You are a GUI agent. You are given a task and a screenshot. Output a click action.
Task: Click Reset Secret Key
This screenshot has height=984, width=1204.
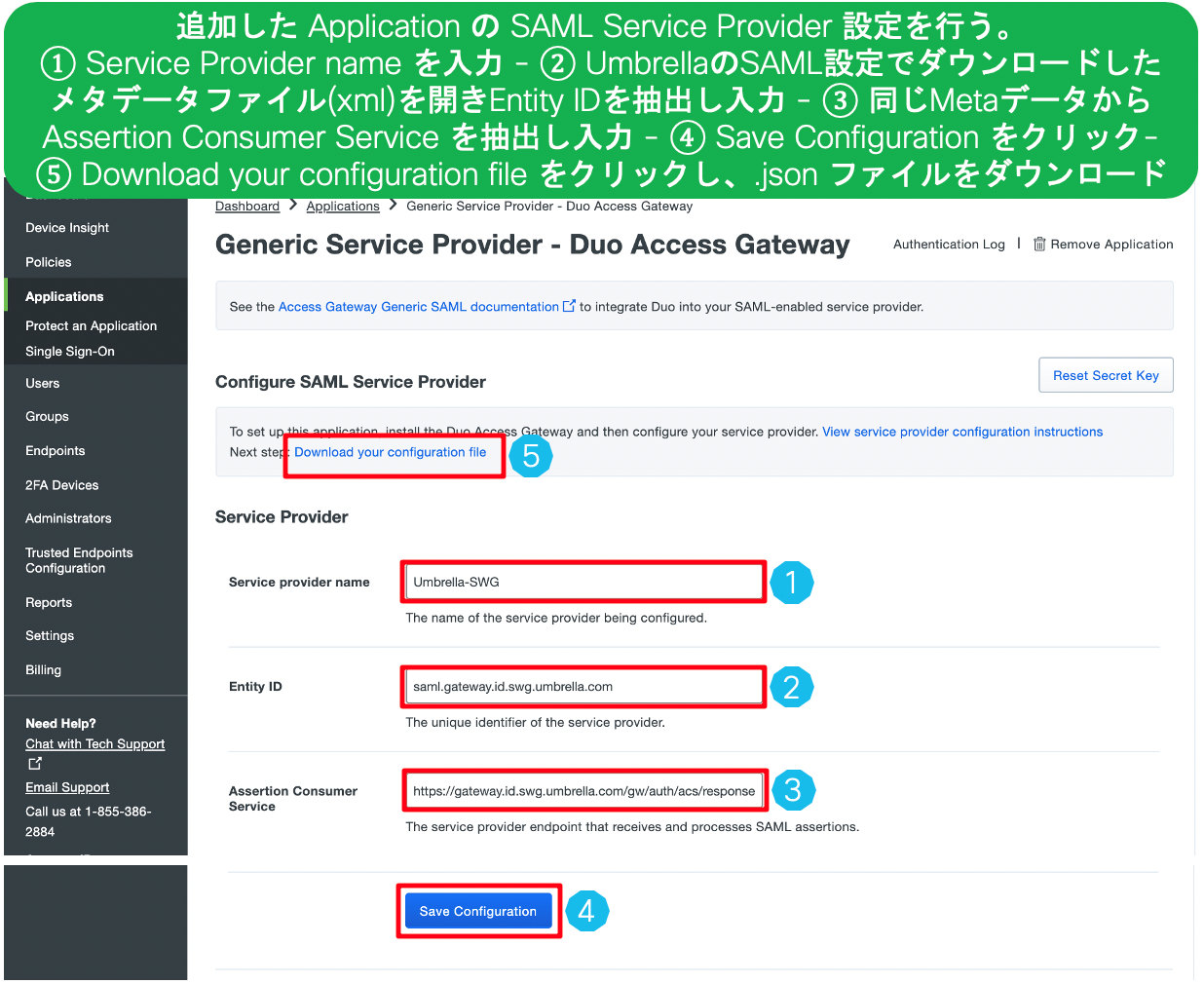(x=1106, y=375)
